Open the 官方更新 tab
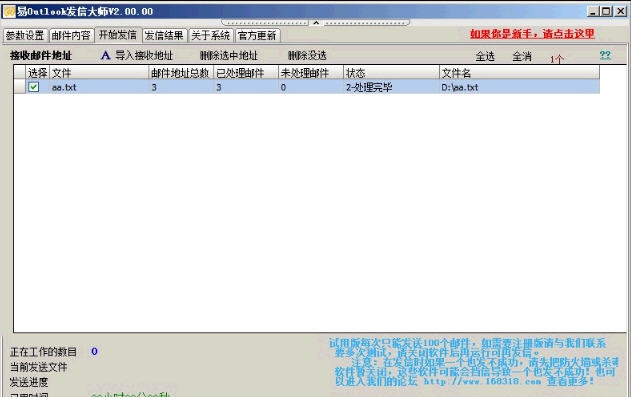The image size is (631, 397). pyautogui.click(x=257, y=35)
